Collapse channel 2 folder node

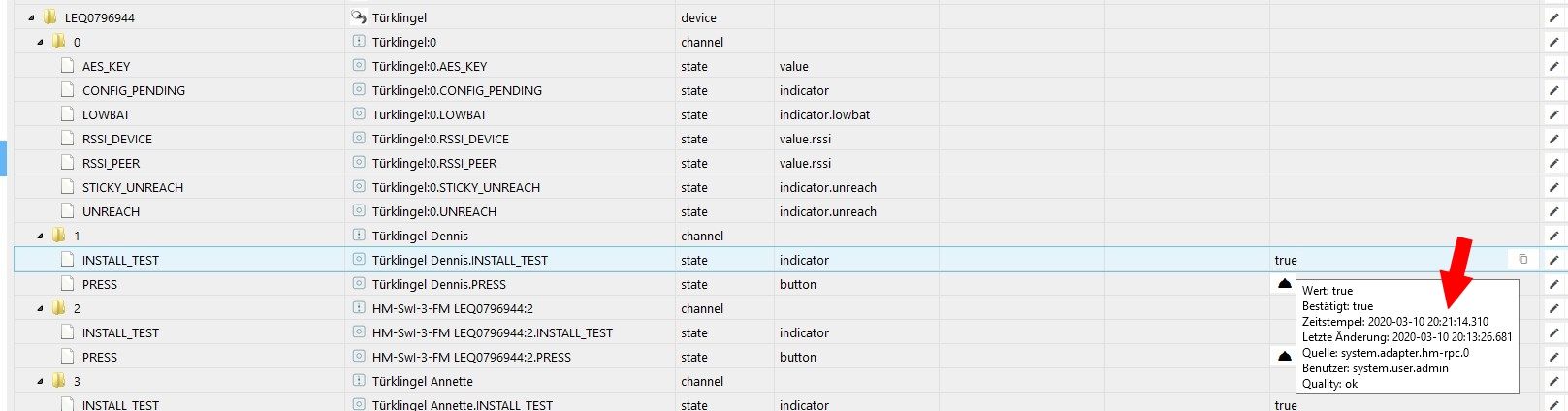click(40, 308)
